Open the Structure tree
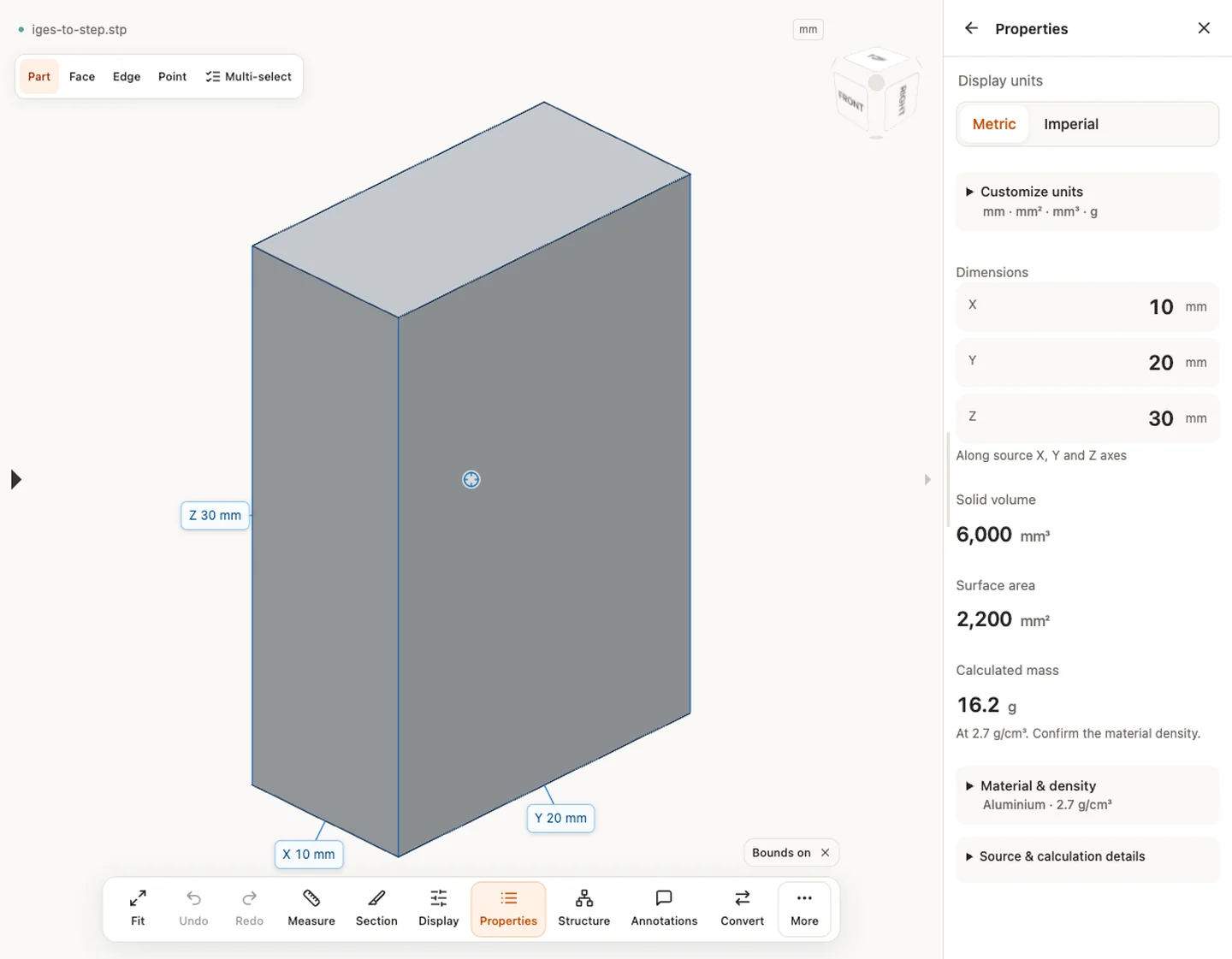1232x959 pixels. pyautogui.click(x=584, y=909)
